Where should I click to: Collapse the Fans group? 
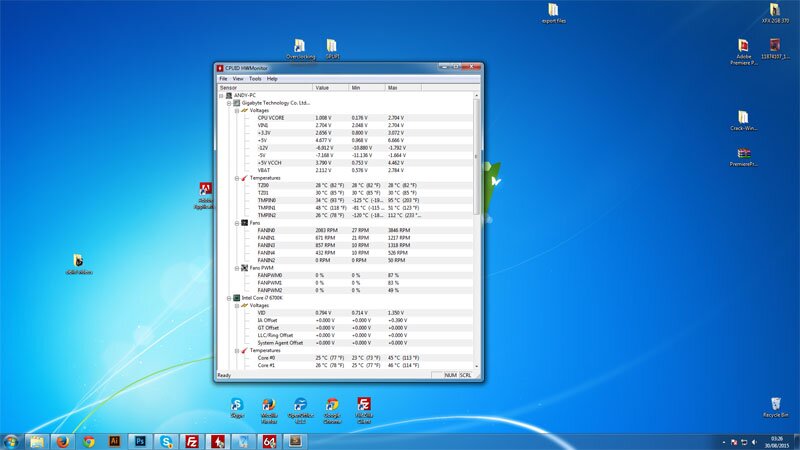237,223
